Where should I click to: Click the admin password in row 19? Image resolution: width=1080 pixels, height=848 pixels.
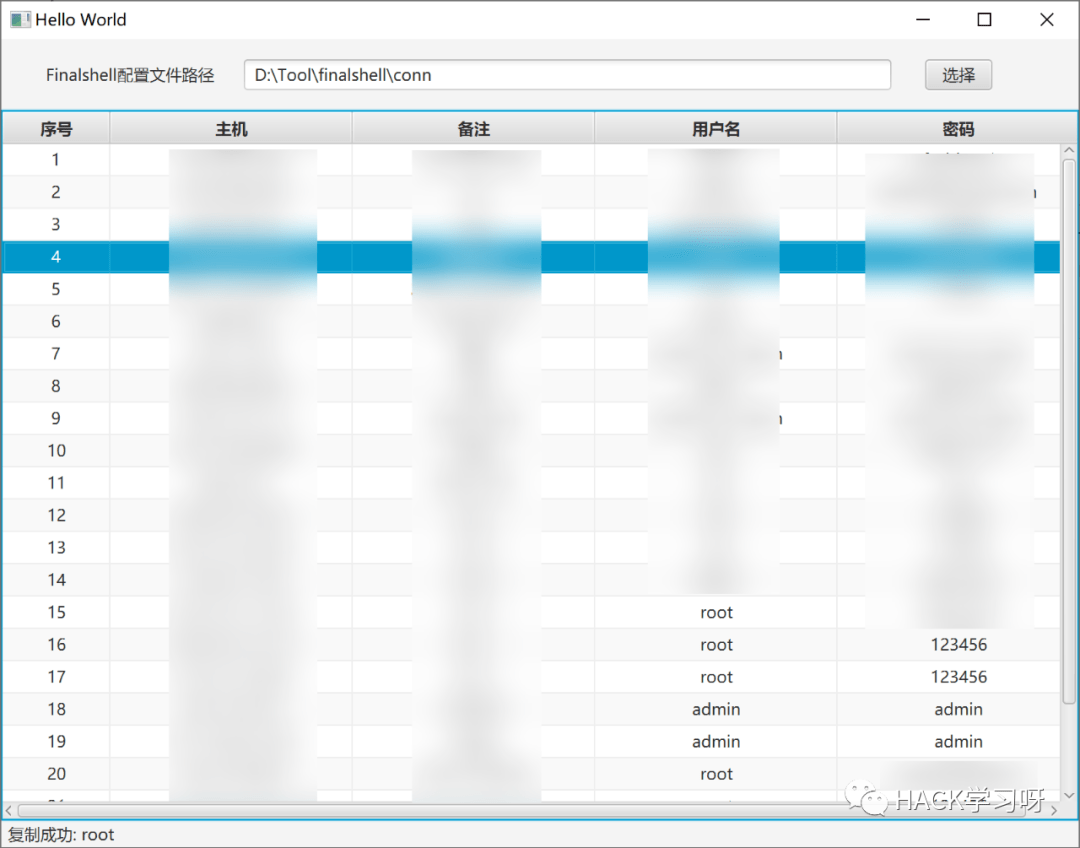tap(958, 742)
